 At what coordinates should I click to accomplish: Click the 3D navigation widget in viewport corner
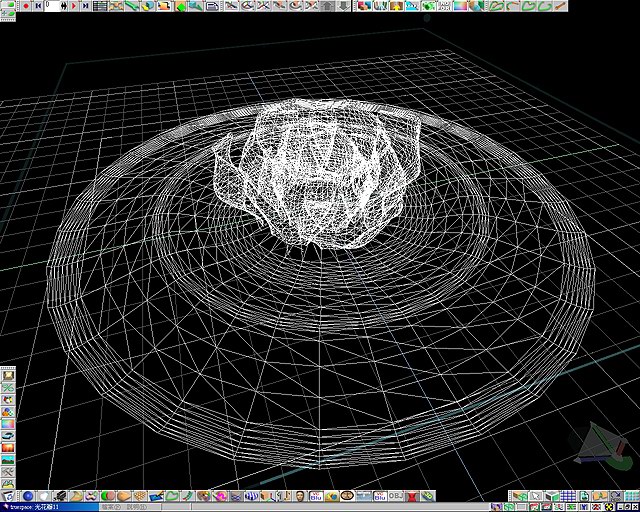[598, 447]
